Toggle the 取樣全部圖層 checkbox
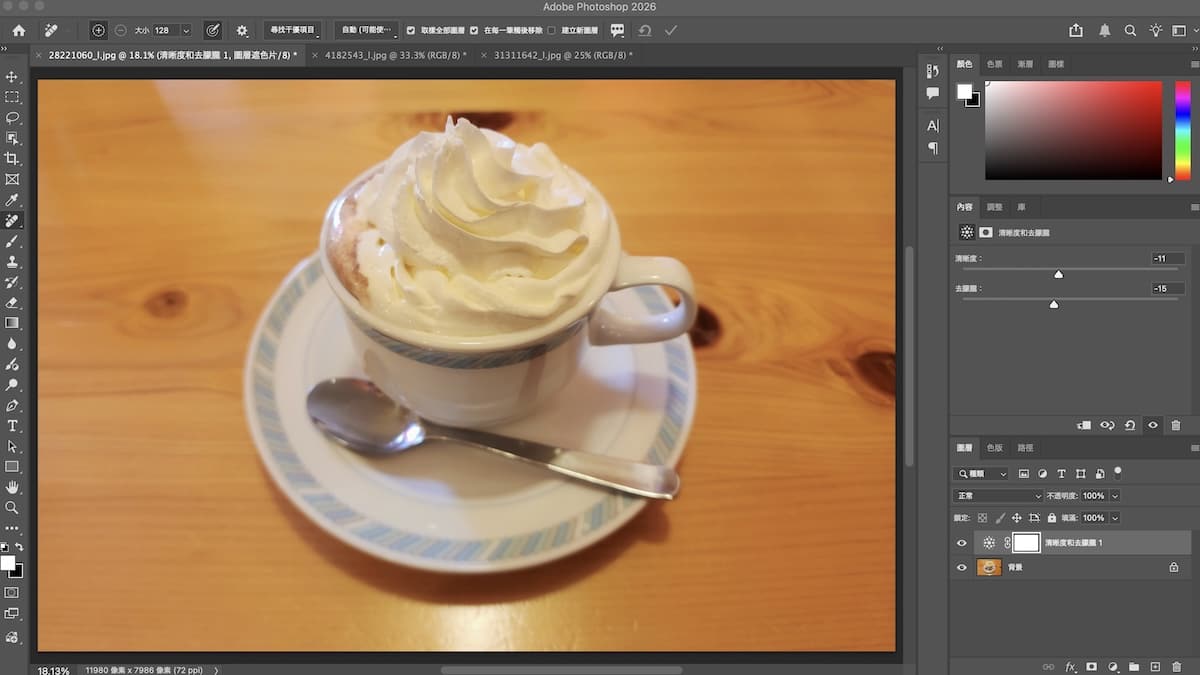Image resolution: width=1200 pixels, height=675 pixels. point(411,31)
